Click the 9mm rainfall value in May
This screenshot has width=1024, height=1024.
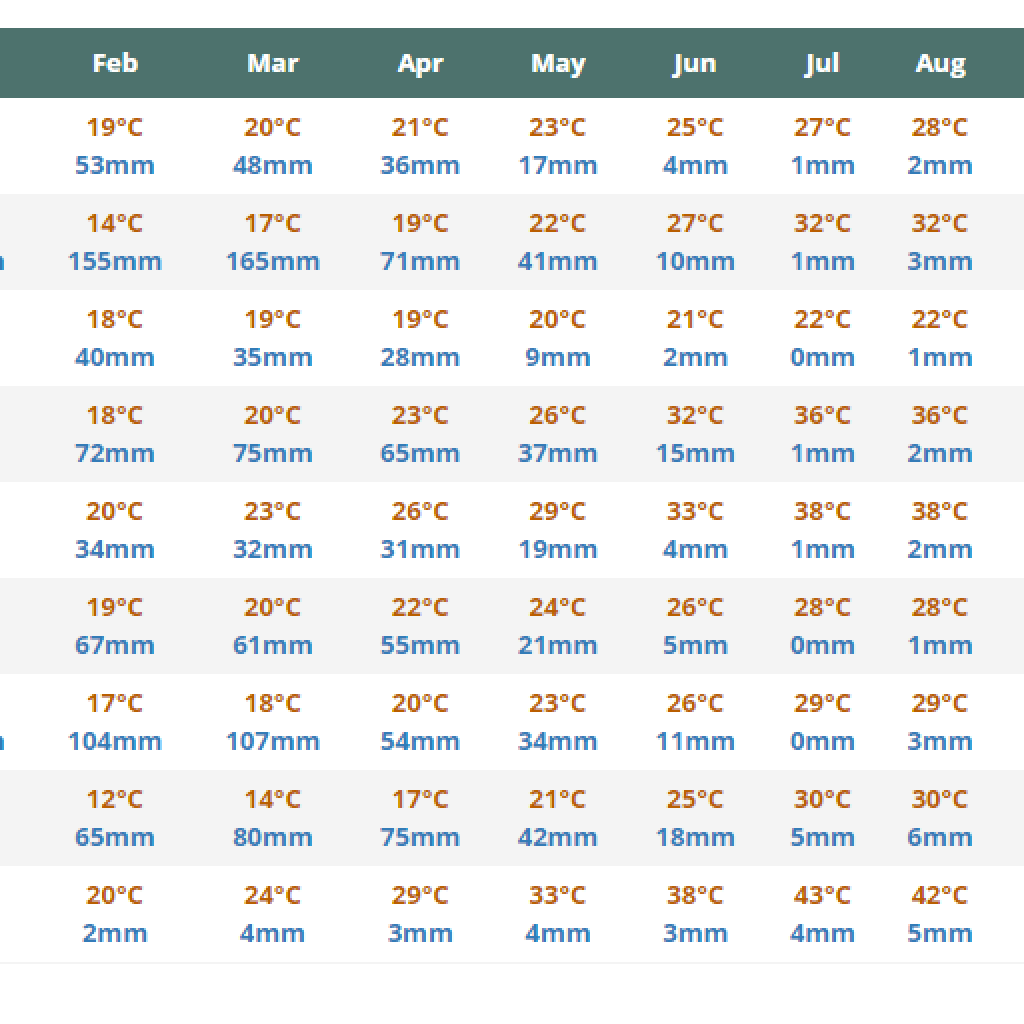pyautogui.click(x=558, y=357)
